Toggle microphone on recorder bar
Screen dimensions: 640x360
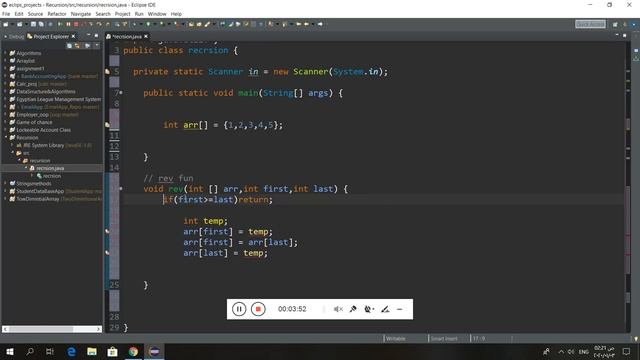(353, 309)
